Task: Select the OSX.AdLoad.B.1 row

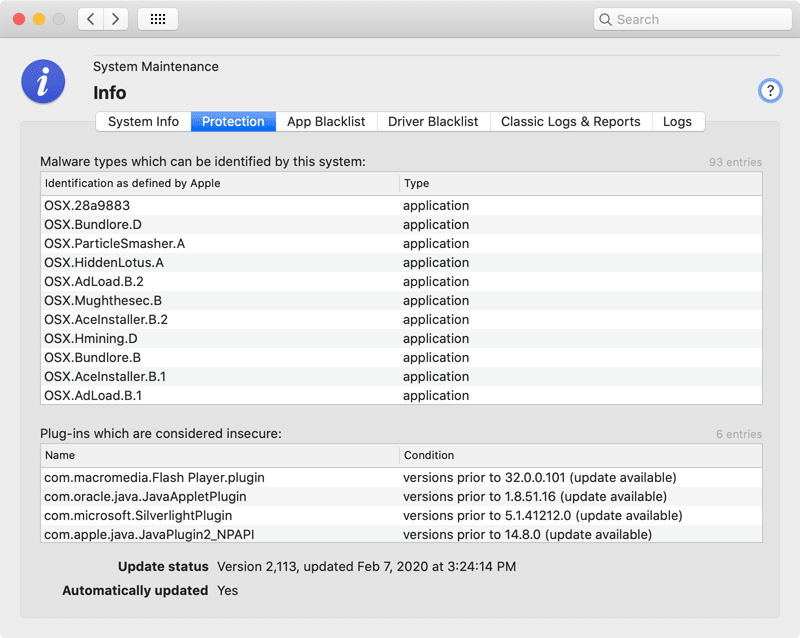Action: click(x=402, y=396)
